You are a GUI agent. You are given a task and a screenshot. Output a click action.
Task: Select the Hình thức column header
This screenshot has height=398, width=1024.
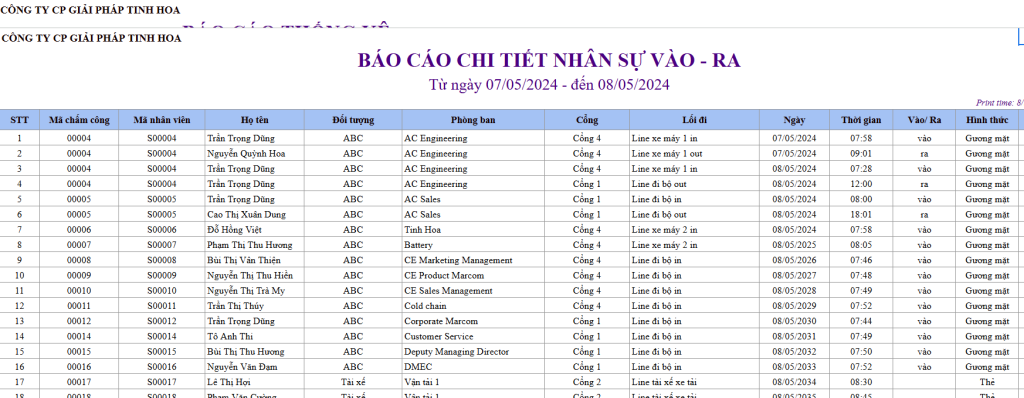pos(987,120)
